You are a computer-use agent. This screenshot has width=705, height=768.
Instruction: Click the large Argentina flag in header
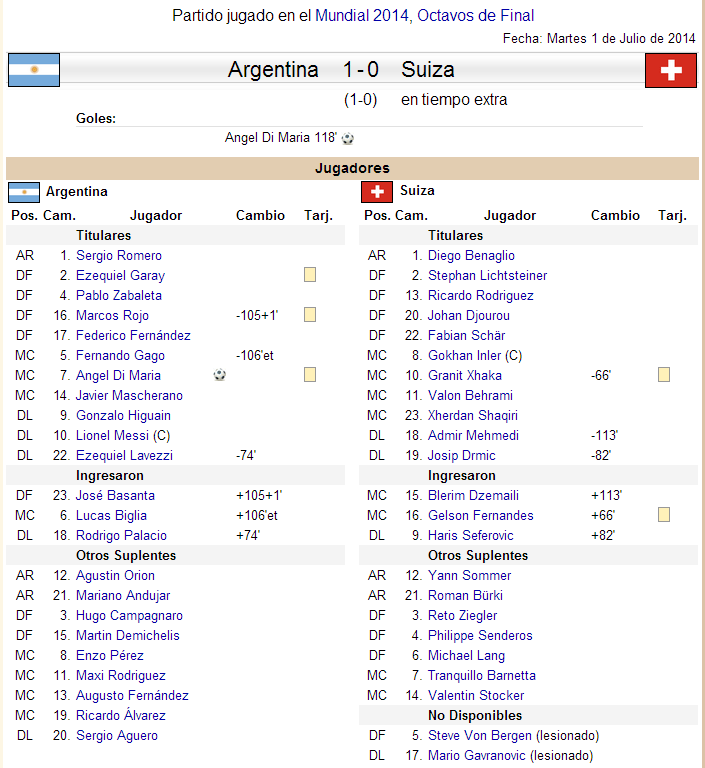34,70
